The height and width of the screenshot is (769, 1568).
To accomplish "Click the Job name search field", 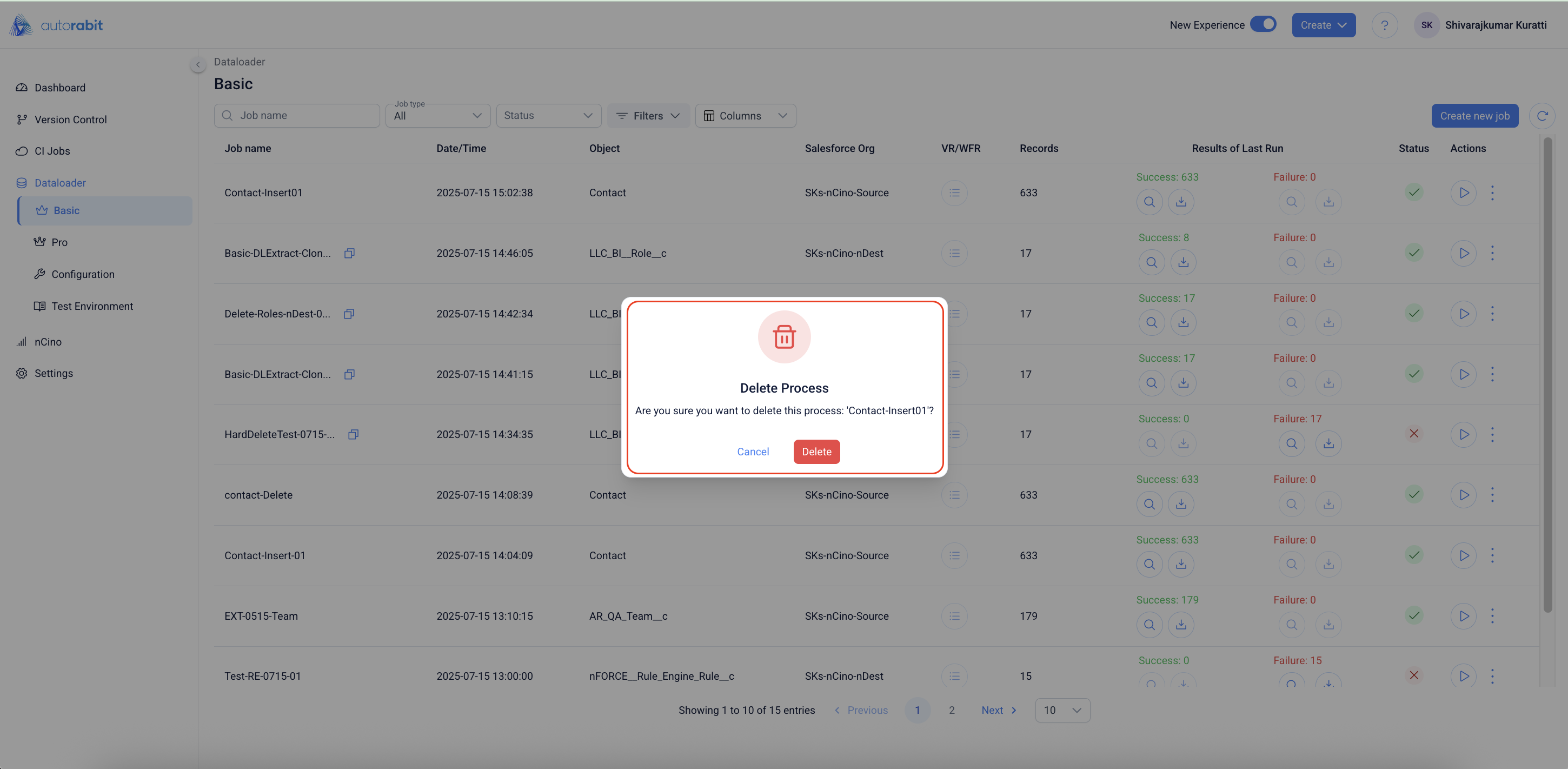I will [297, 116].
